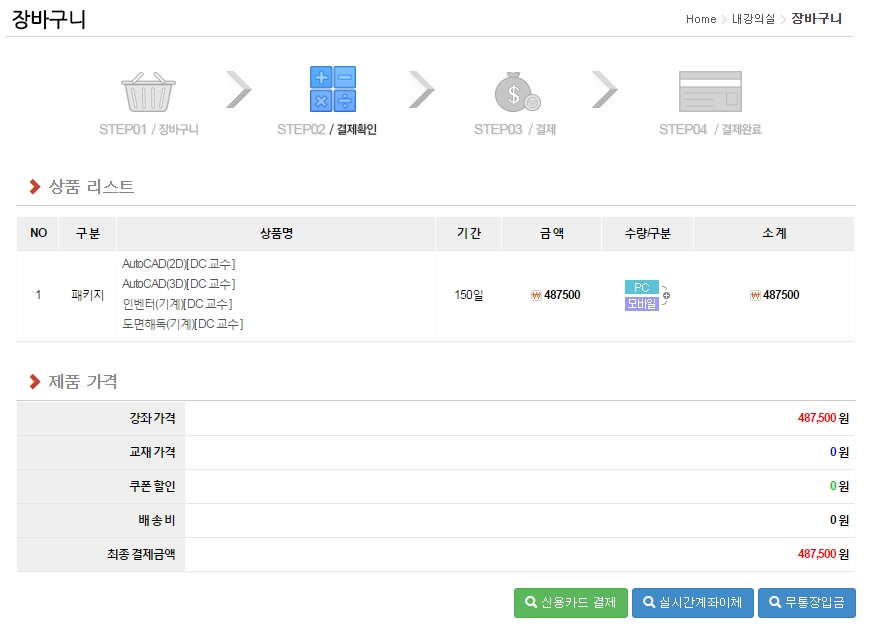Select the 모바일 badge
Viewport: 870px width, 637px height.
point(641,303)
